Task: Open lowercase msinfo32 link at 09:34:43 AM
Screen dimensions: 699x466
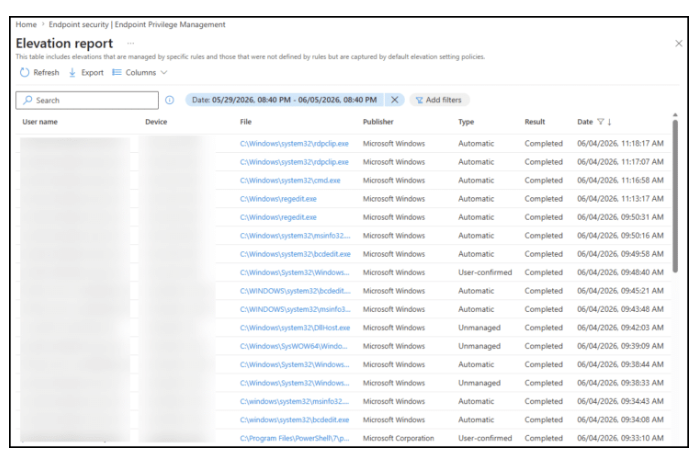Action: coord(294,401)
